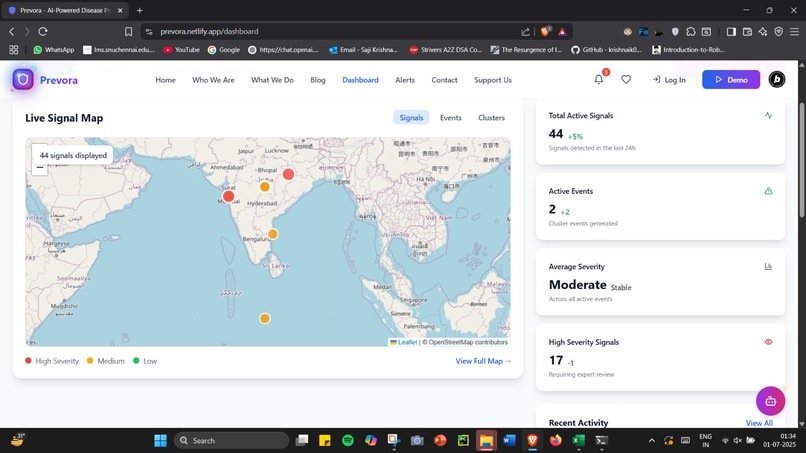Viewport: 806px width, 453px height.
Task: Open the Dashboard nav link
Action: pyautogui.click(x=360, y=80)
